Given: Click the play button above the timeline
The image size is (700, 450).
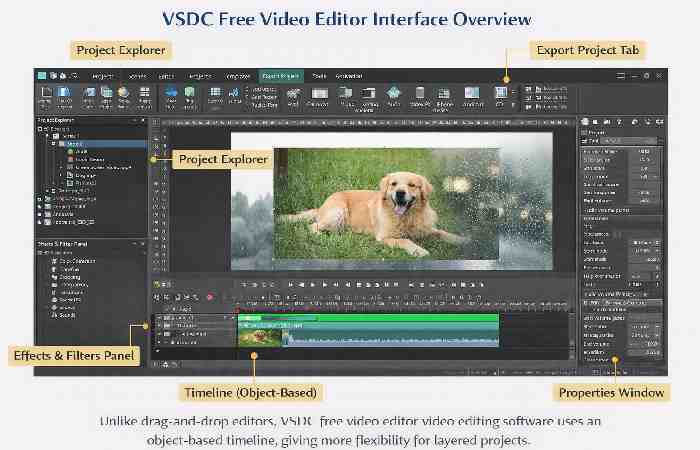Looking at the screenshot, I should point(325,284).
